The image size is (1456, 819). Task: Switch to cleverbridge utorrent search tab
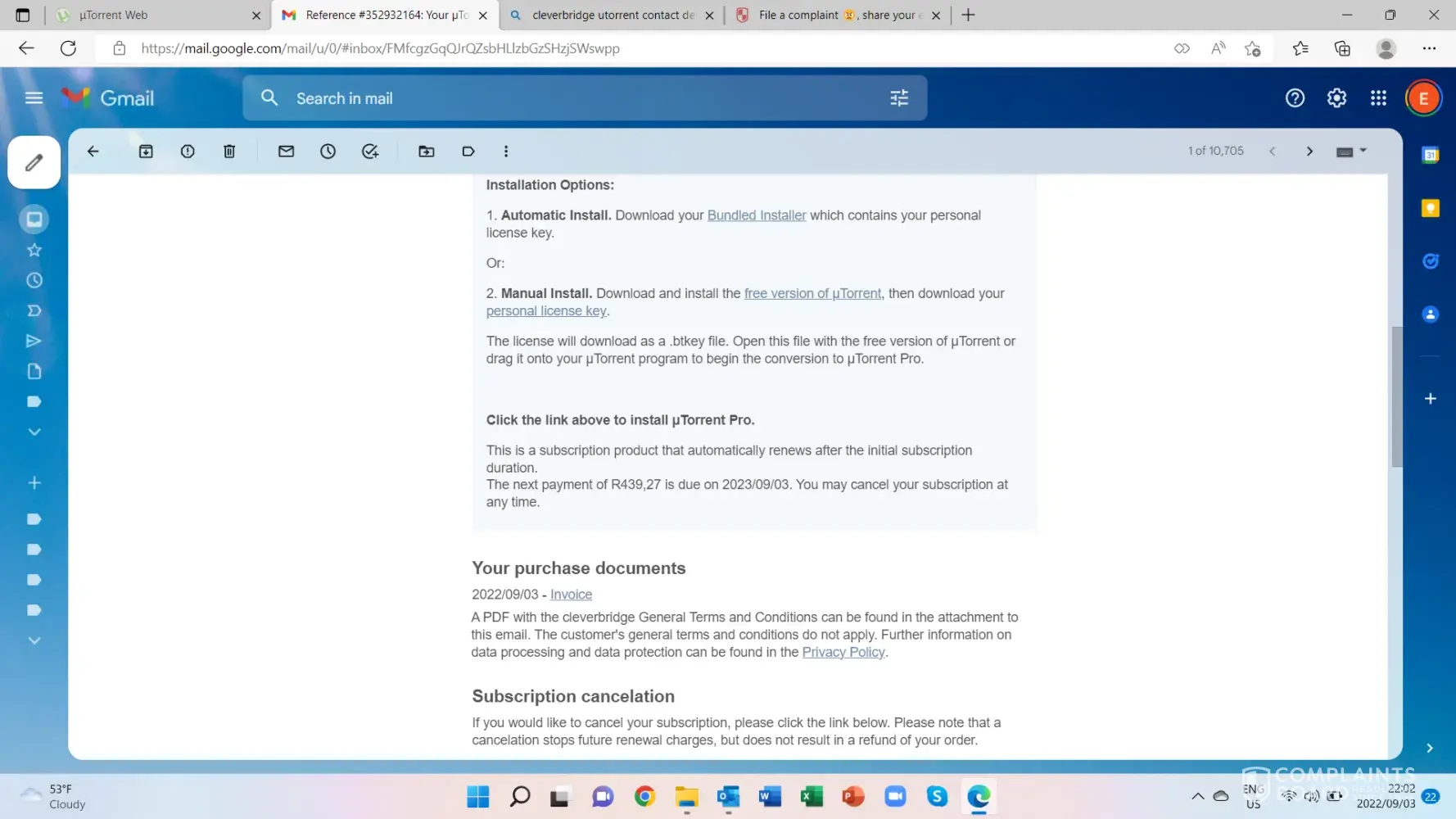click(x=611, y=15)
